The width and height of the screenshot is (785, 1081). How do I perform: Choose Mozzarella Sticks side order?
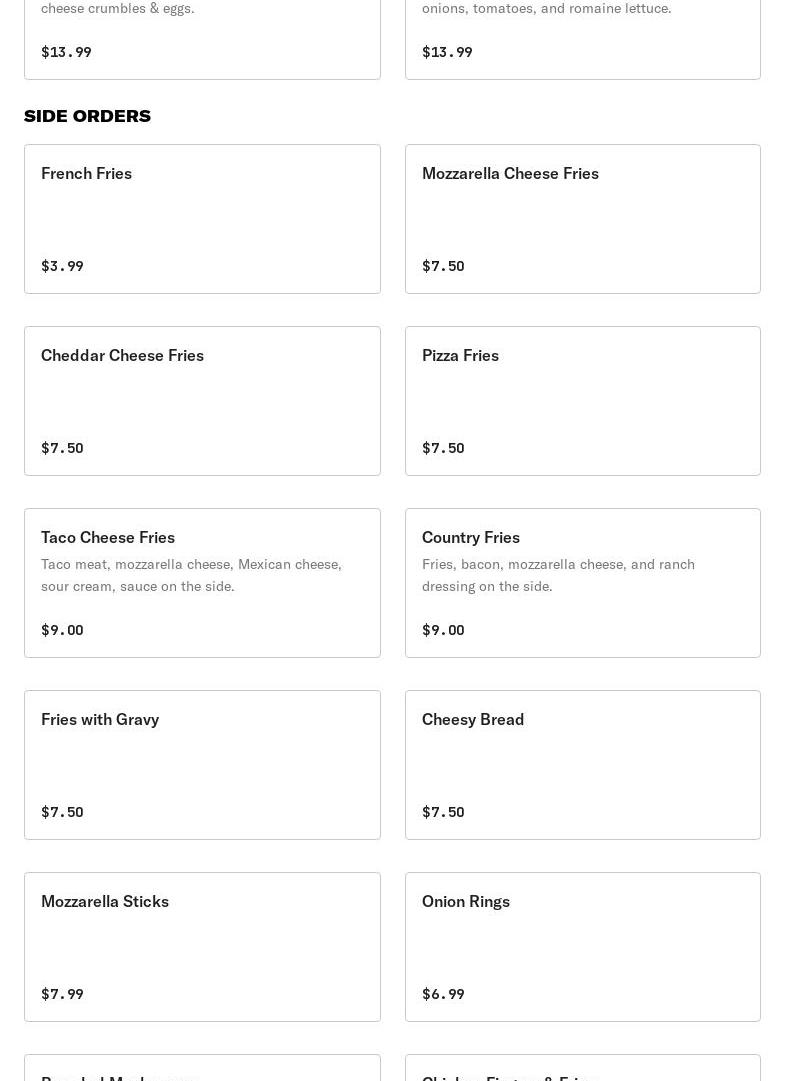(202, 947)
